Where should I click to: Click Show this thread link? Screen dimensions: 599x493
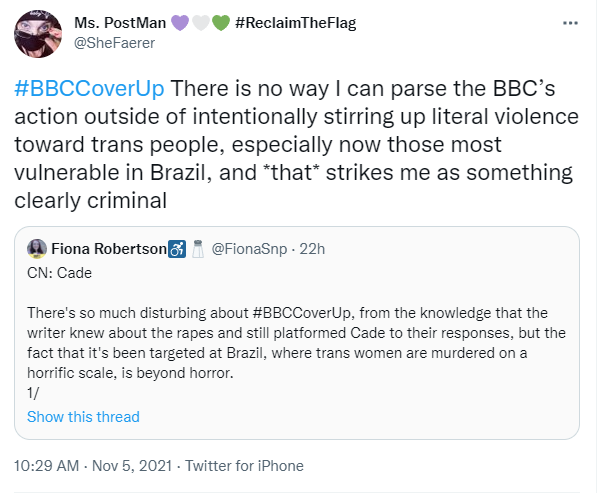[x=83, y=417]
